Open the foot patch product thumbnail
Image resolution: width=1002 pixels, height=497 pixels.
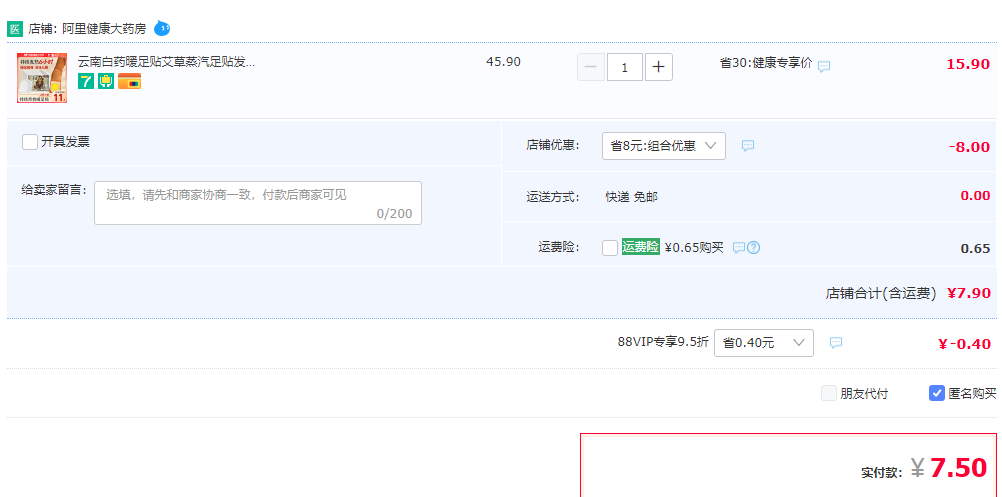pos(42,78)
